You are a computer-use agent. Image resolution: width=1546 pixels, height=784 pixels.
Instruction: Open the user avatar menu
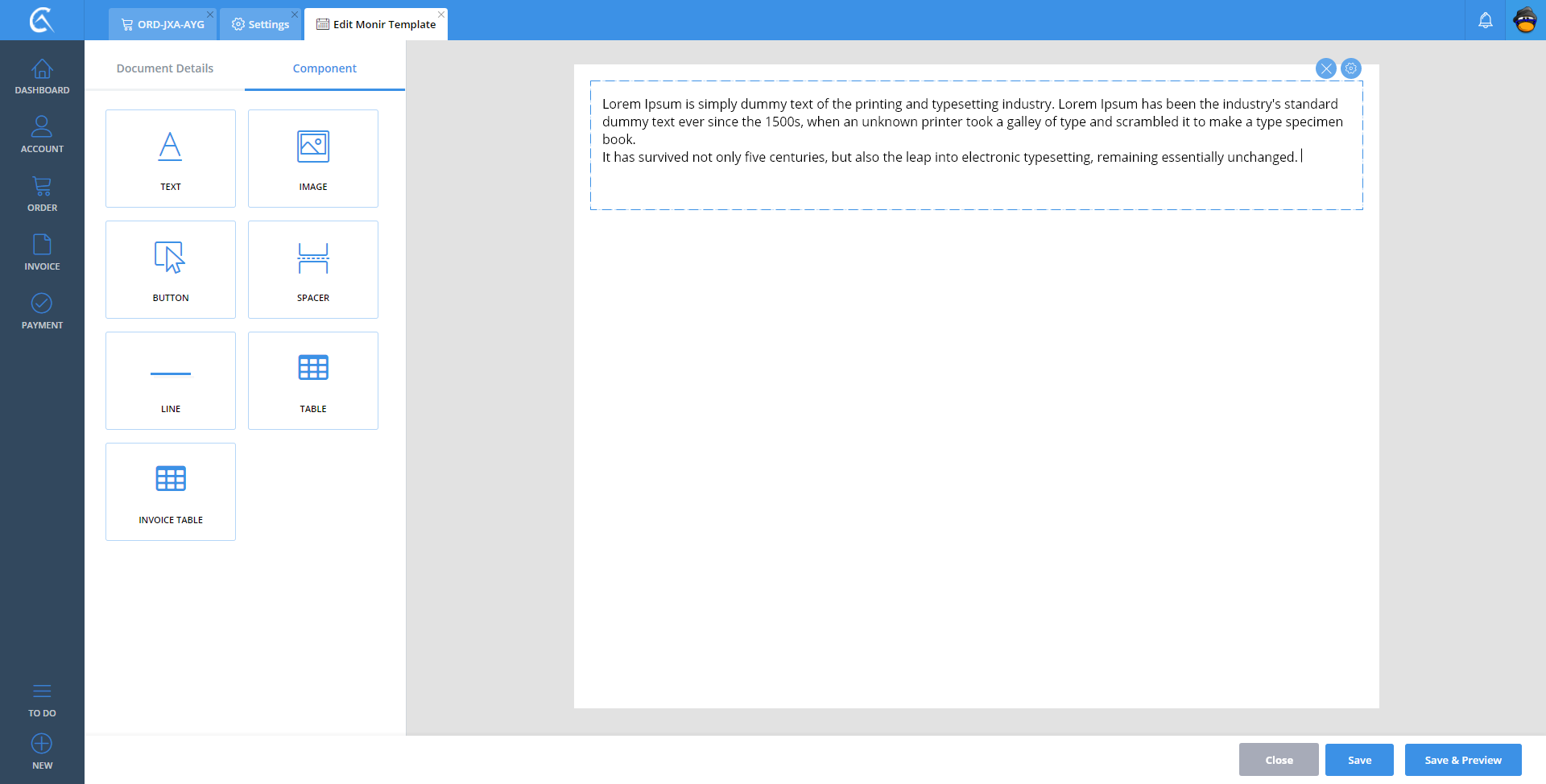(1525, 20)
